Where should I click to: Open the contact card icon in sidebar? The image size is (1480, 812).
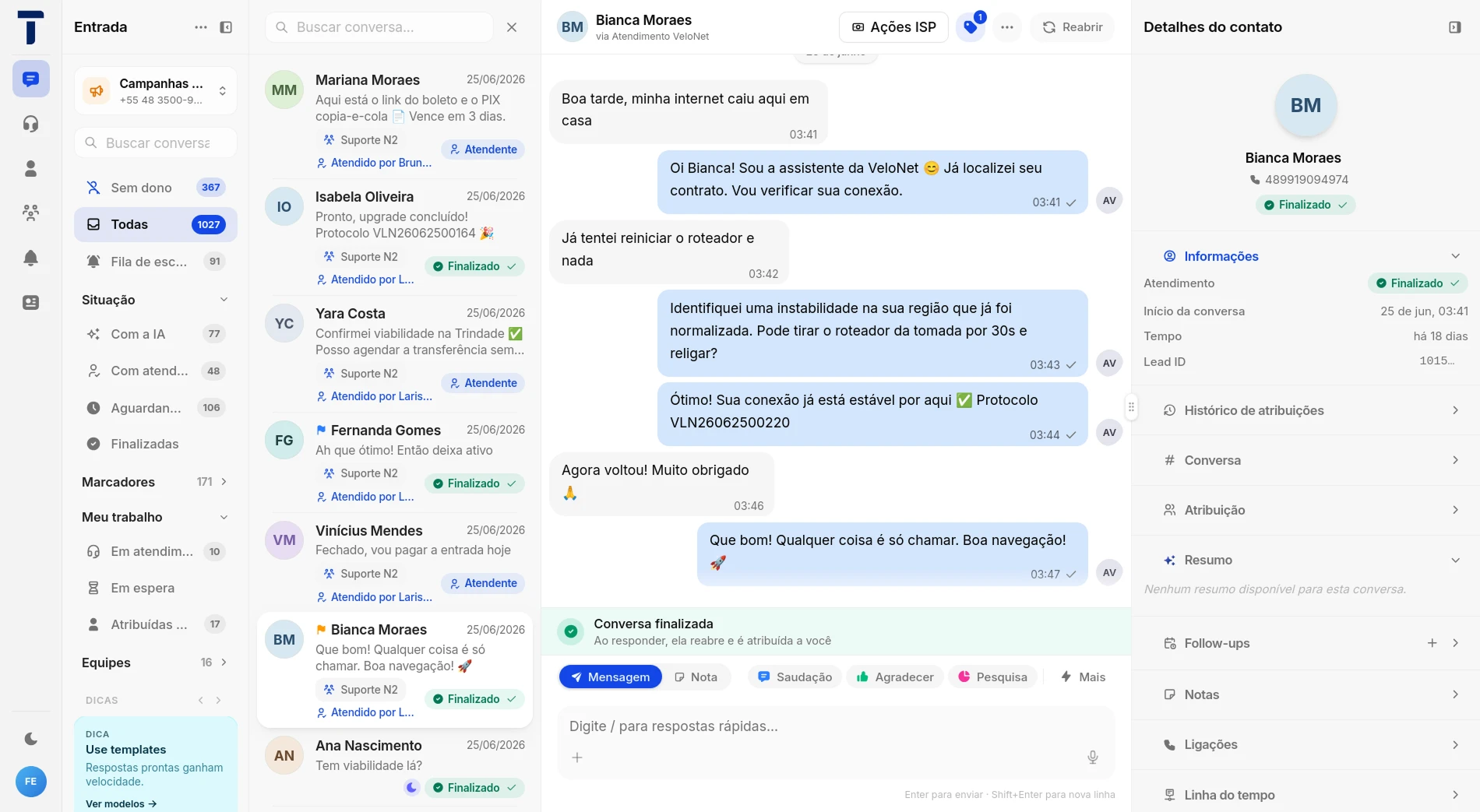[x=30, y=302]
